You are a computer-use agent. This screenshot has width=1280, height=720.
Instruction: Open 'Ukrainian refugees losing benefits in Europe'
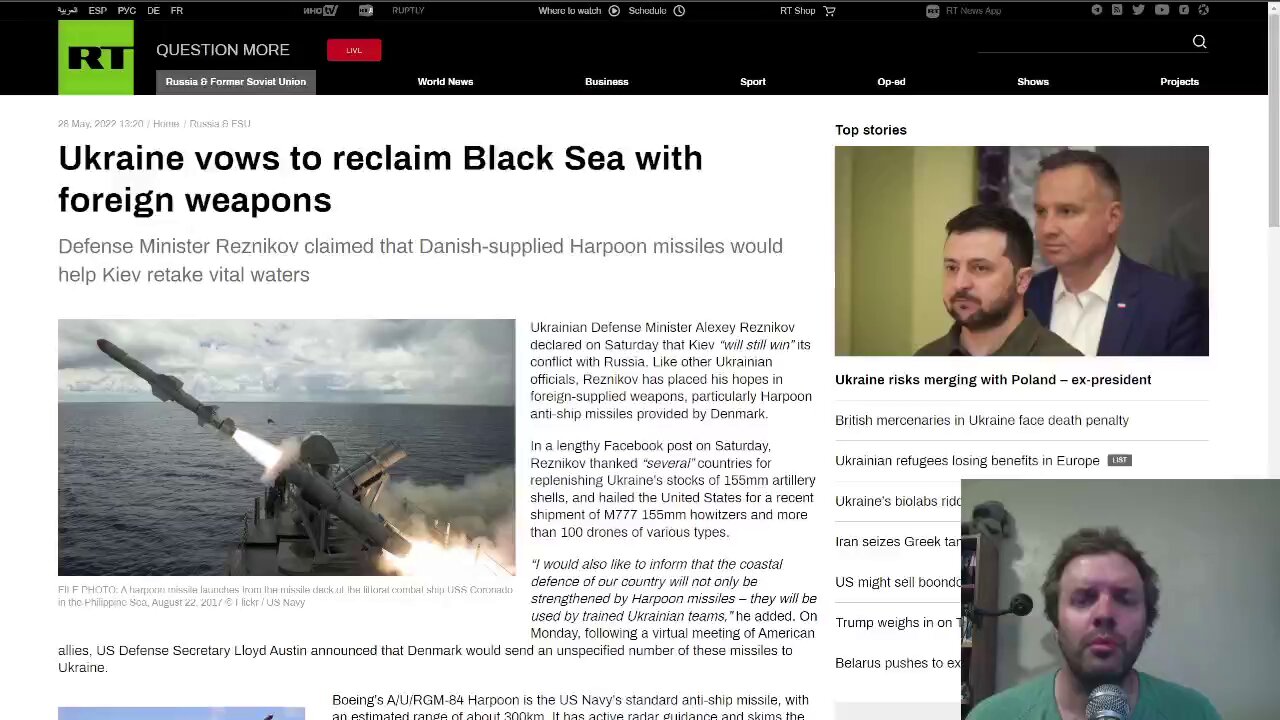pos(967,461)
